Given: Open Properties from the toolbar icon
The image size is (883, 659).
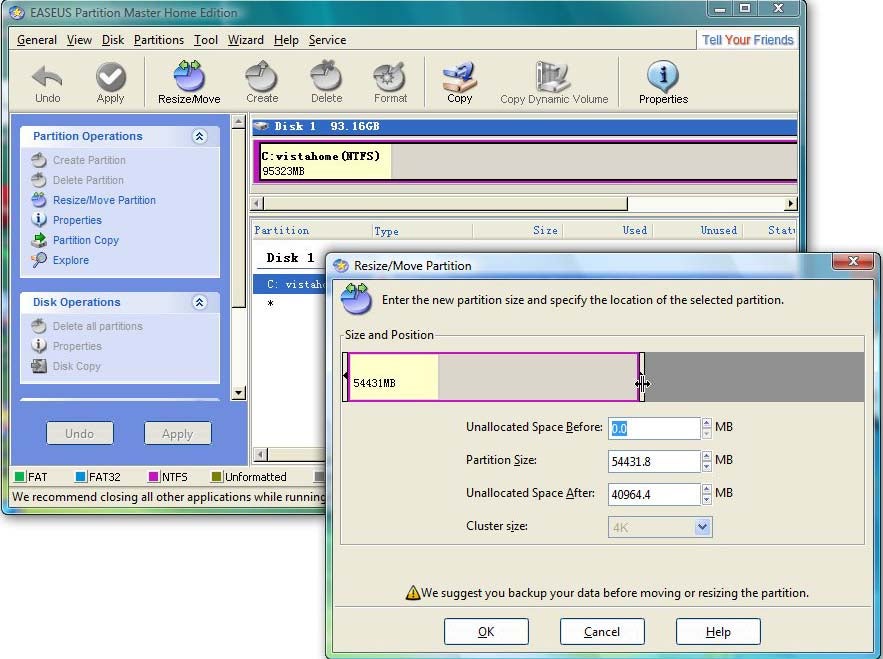Looking at the screenshot, I should [x=663, y=76].
